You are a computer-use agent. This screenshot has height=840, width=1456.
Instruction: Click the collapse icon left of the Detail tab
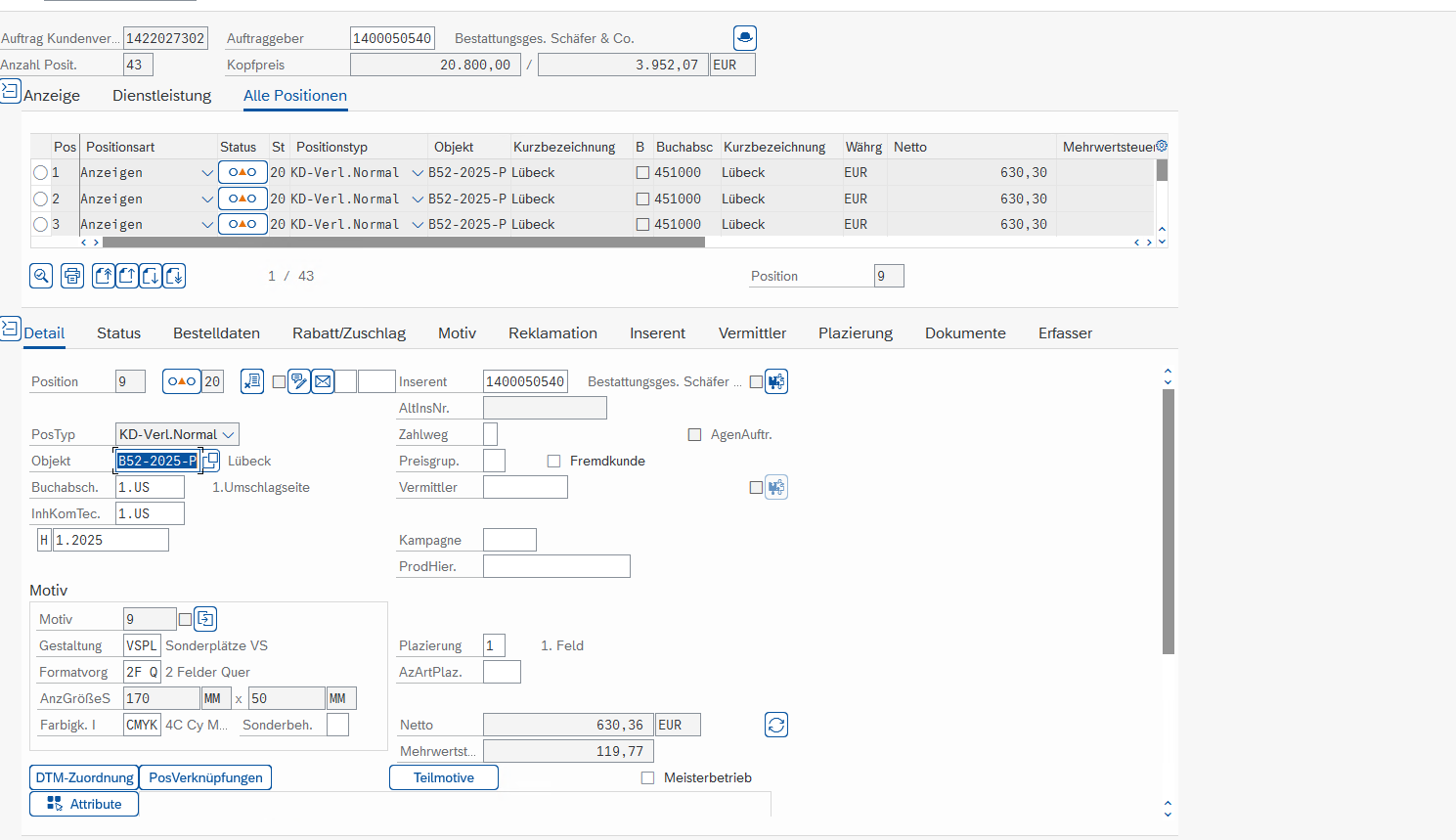(10, 329)
